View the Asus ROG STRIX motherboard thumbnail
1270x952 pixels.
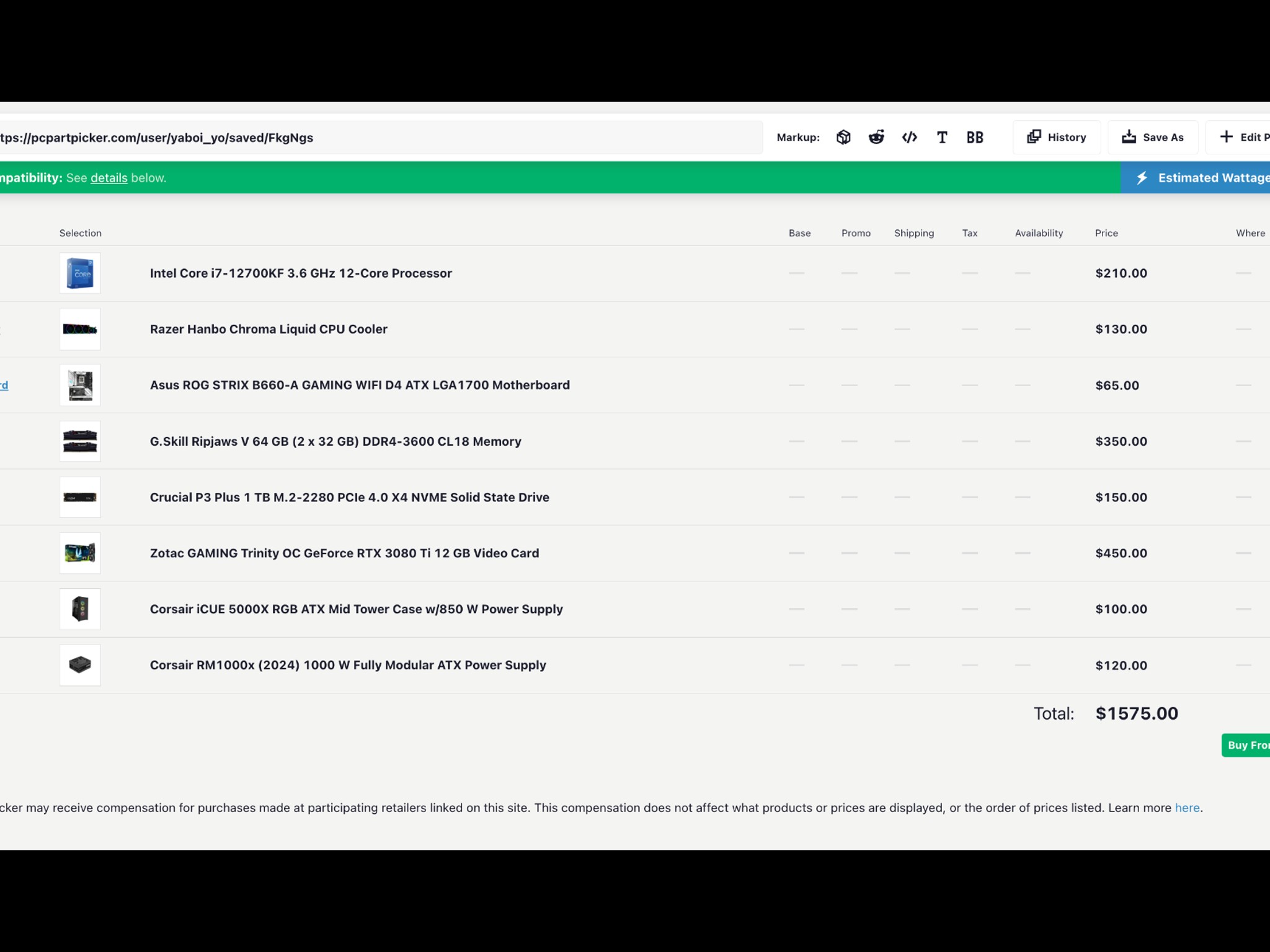tap(80, 385)
